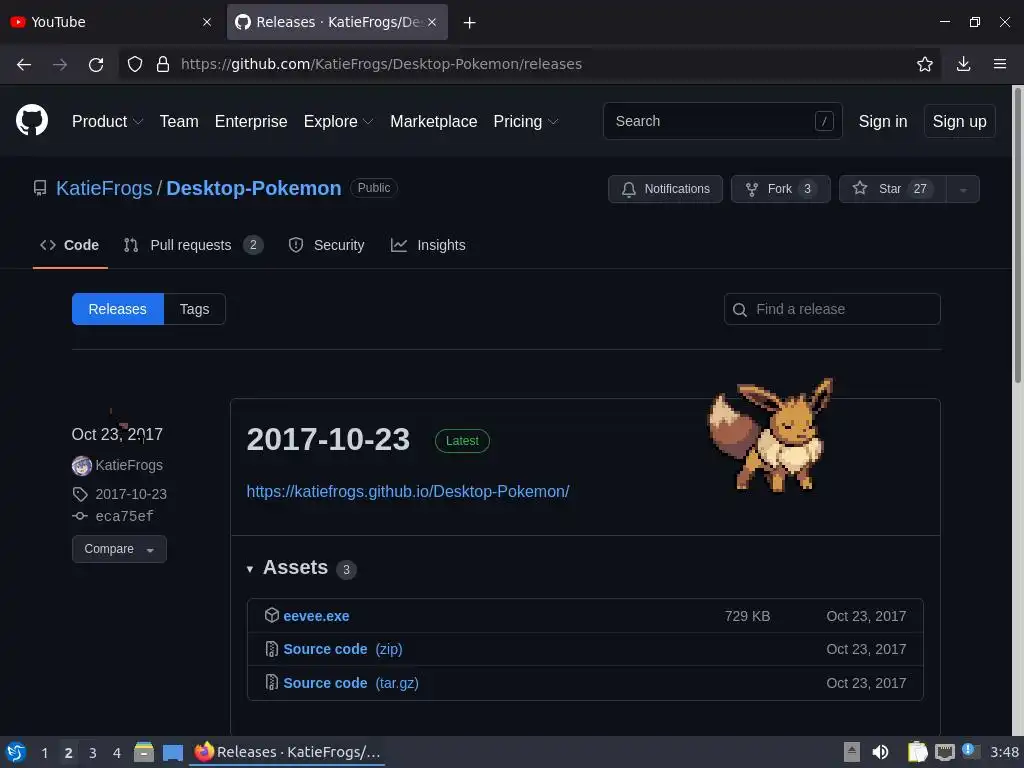The height and width of the screenshot is (768, 1024).
Task: Switch to workspace 1
Action: tap(44, 753)
